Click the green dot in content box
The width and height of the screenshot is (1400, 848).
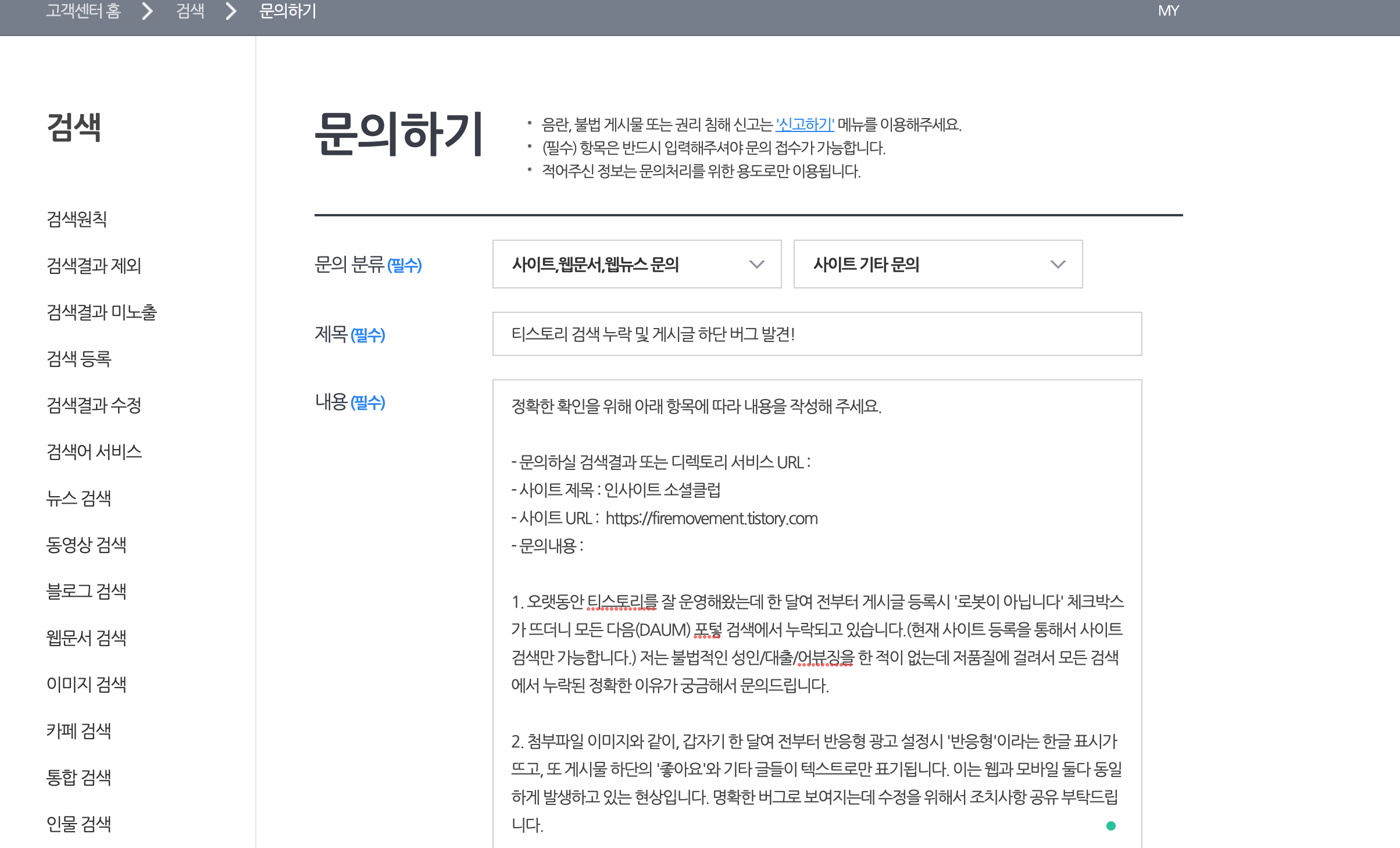point(1110,825)
